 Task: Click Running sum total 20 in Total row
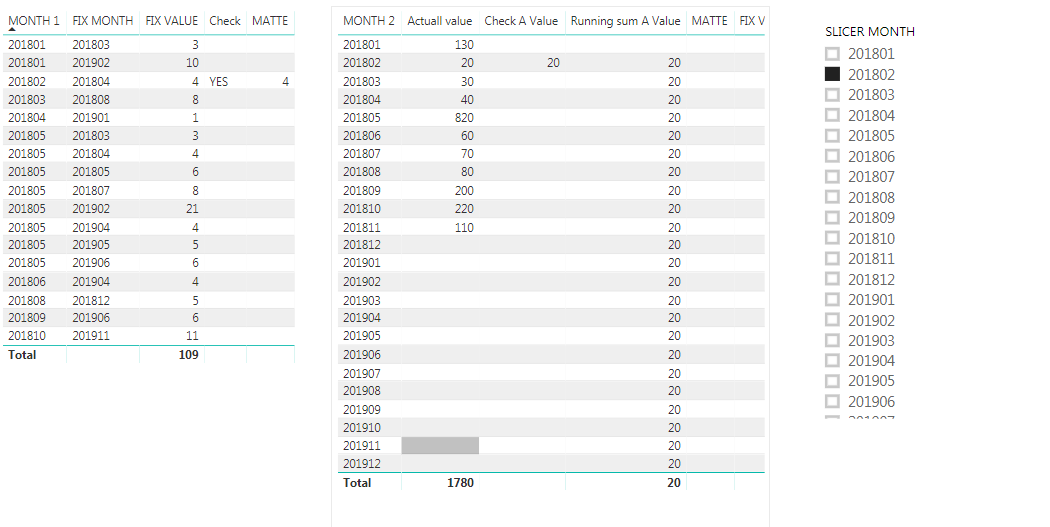pos(674,482)
